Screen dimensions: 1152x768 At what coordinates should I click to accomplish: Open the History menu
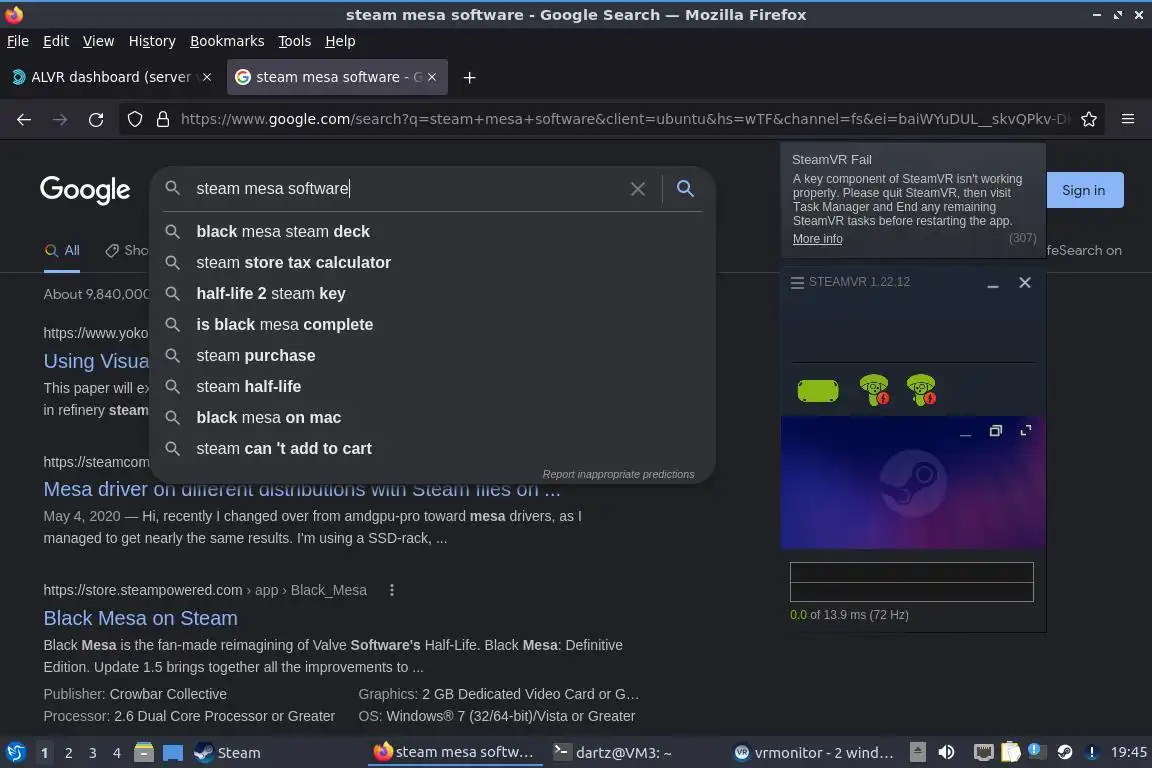point(152,41)
